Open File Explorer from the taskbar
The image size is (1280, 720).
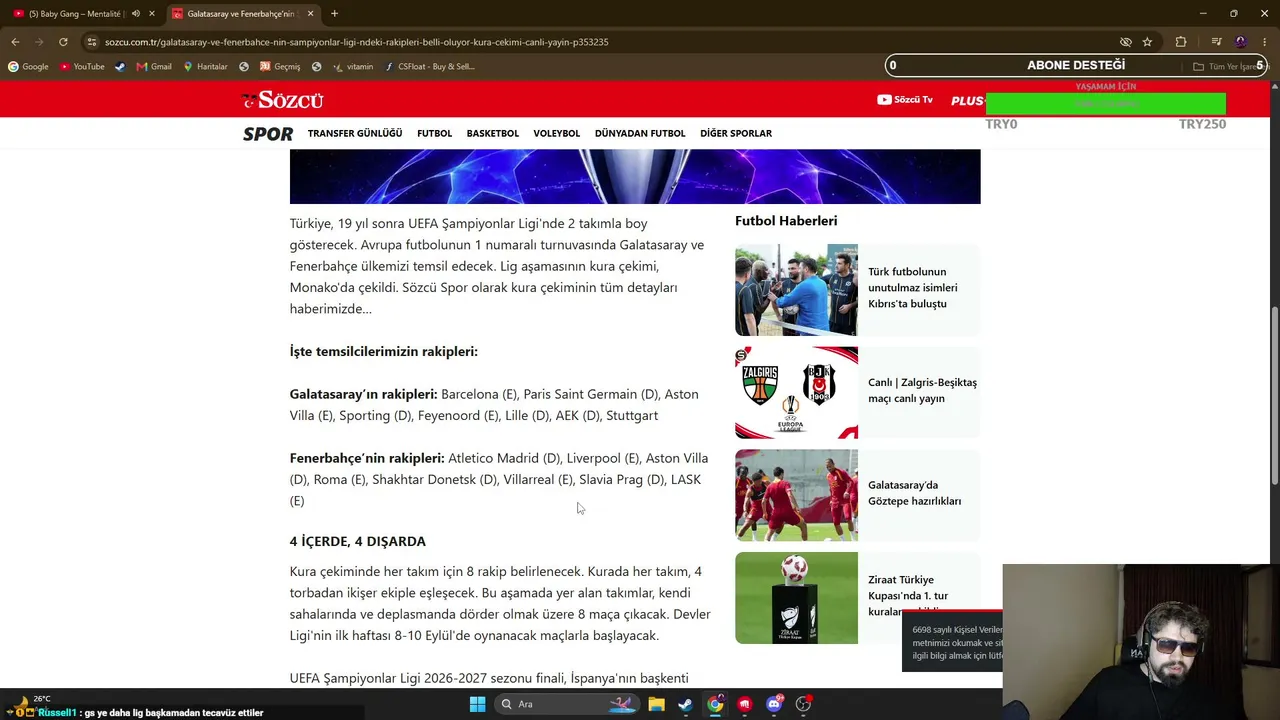click(656, 704)
